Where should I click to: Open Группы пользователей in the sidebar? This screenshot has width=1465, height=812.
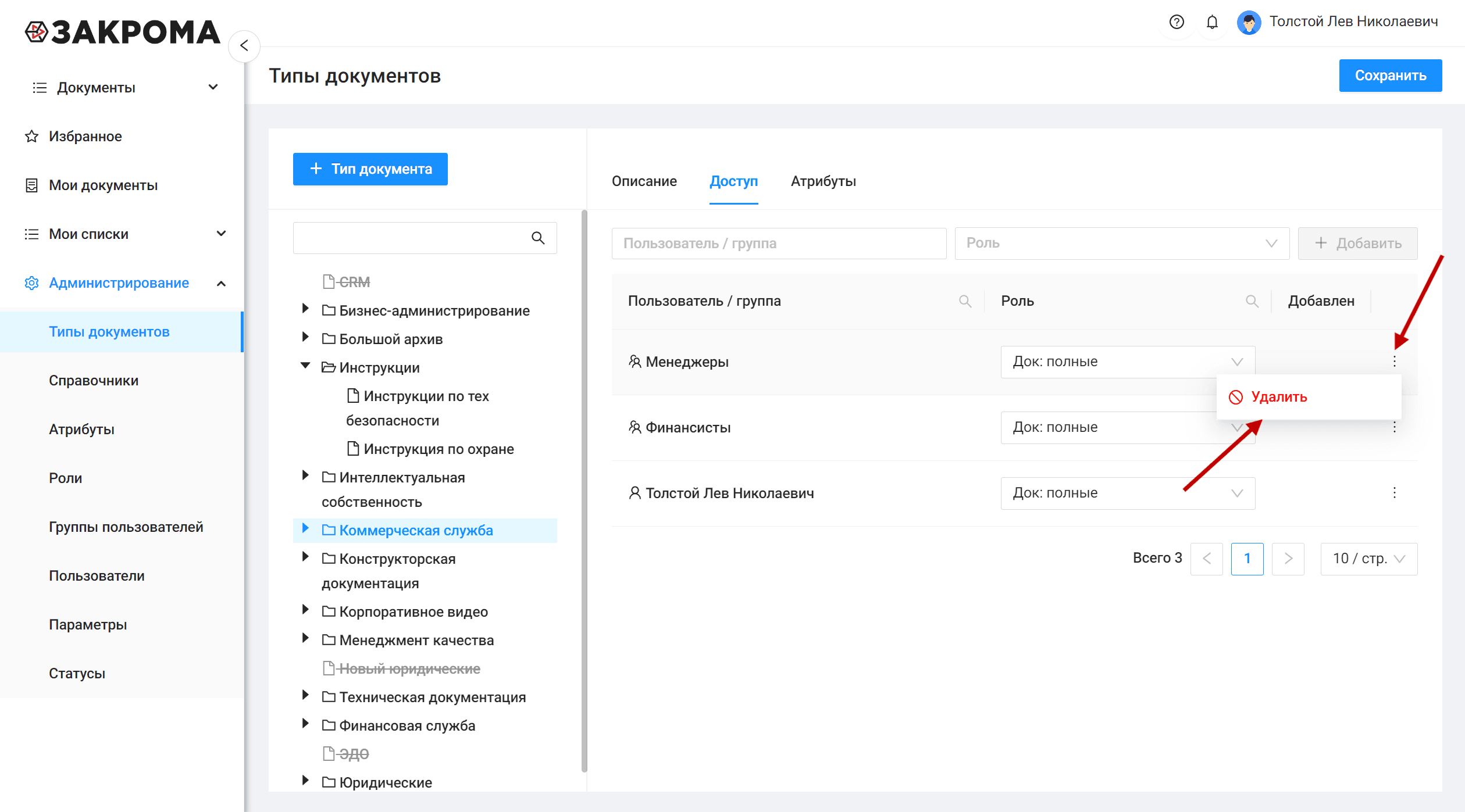click(126, 527)
